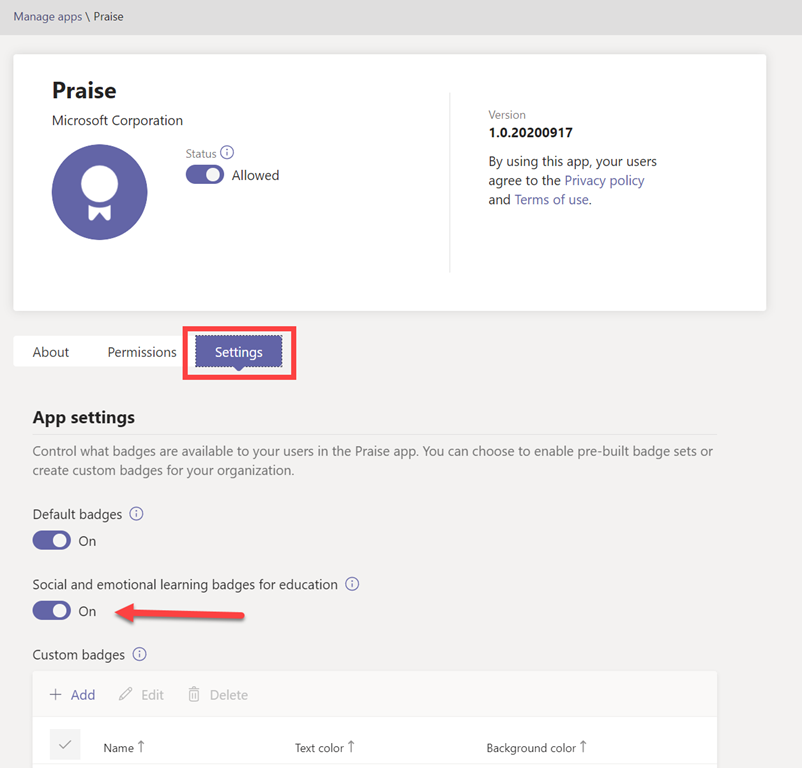Click the Praise app badge icon

[x=99, y=192]
